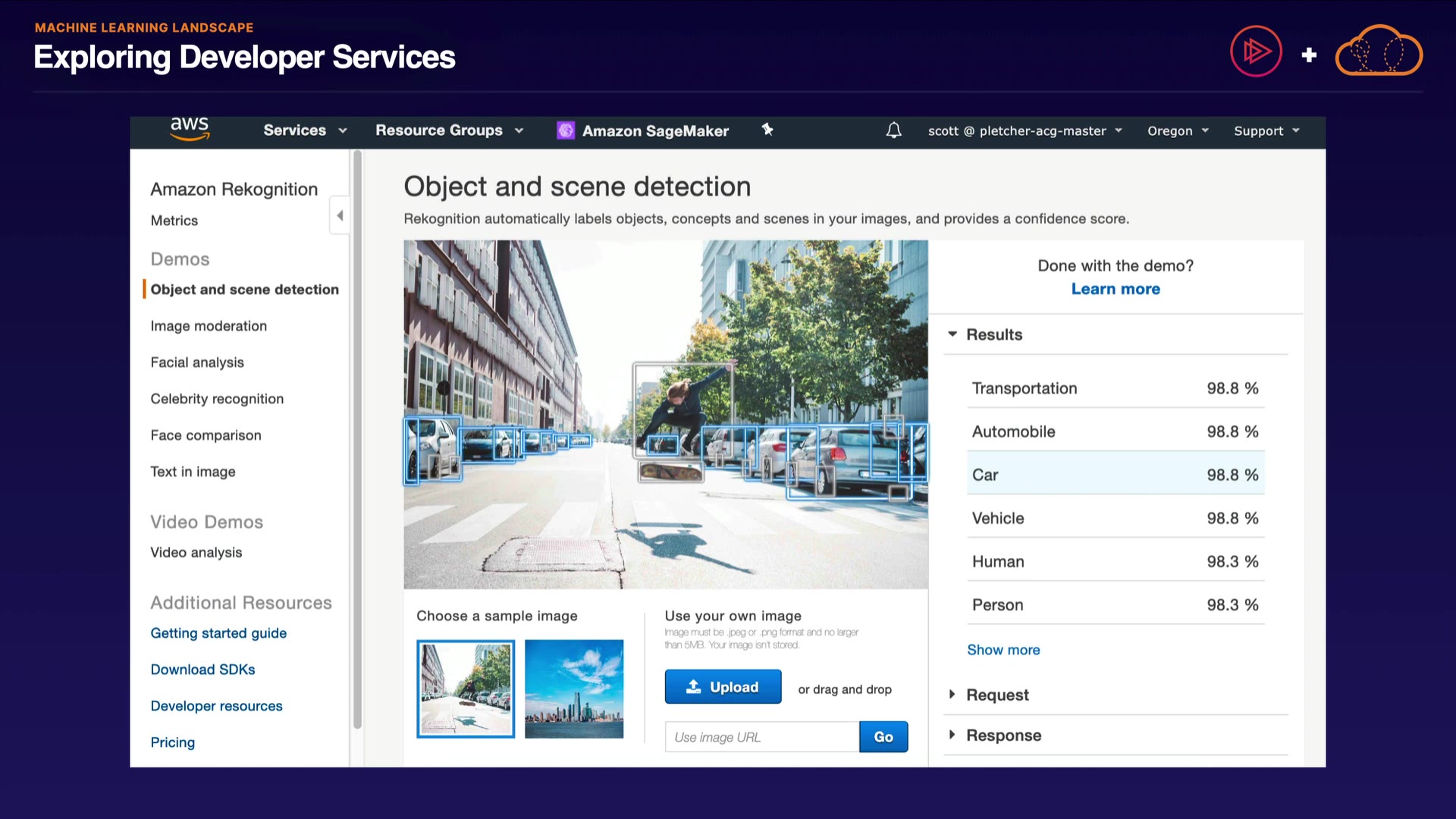Click the pin shortcut icon
Screen dimensions: 1456x819
(x=767, y=130)
